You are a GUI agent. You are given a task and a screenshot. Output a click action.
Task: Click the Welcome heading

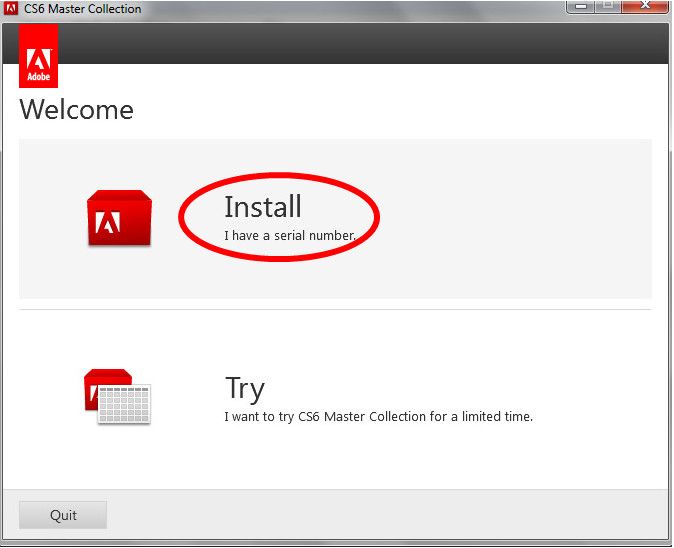coord(77,110)
